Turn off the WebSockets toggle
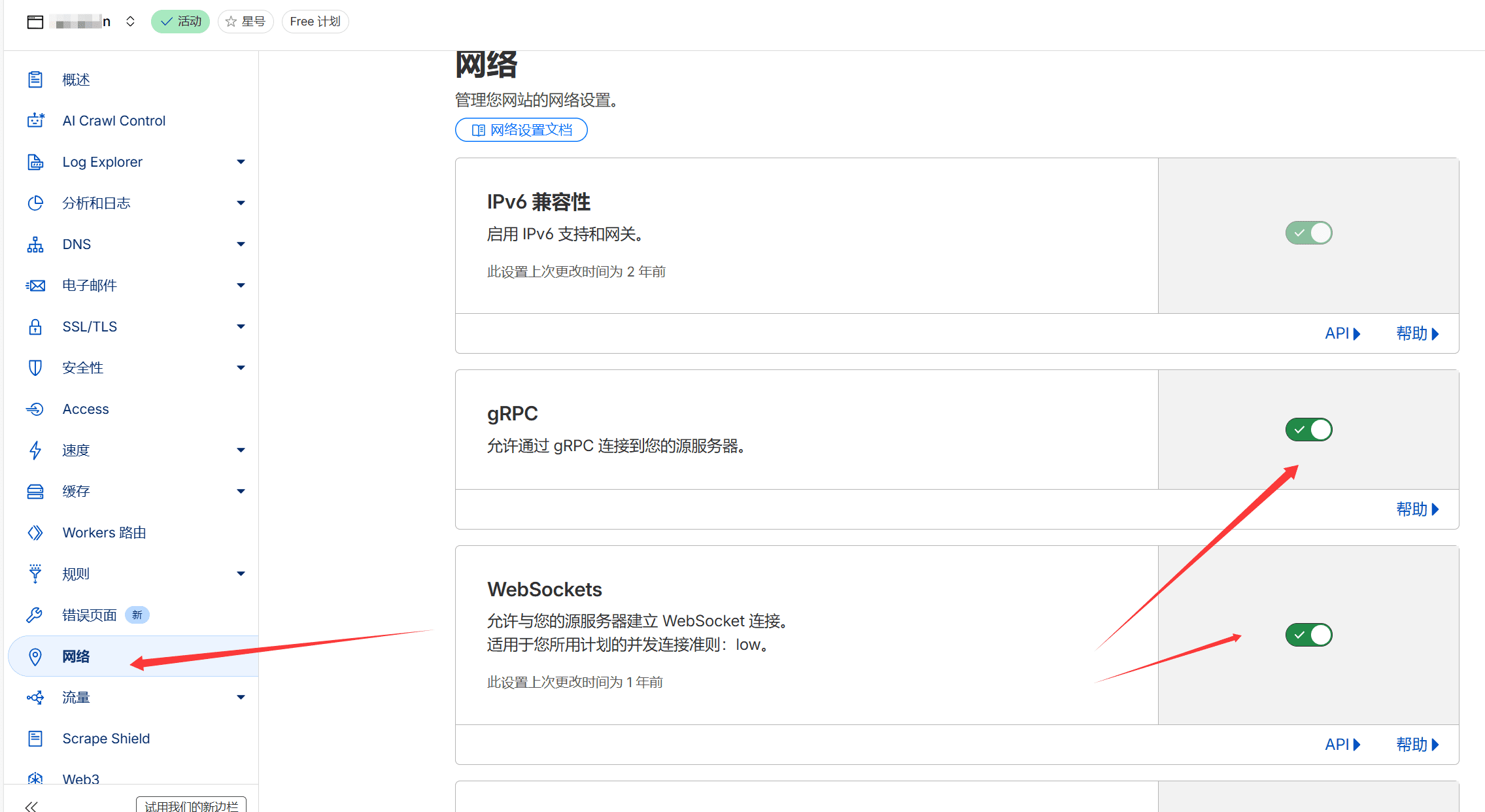Viewport: 1485px width, 812px height. tap(1308, 635)
